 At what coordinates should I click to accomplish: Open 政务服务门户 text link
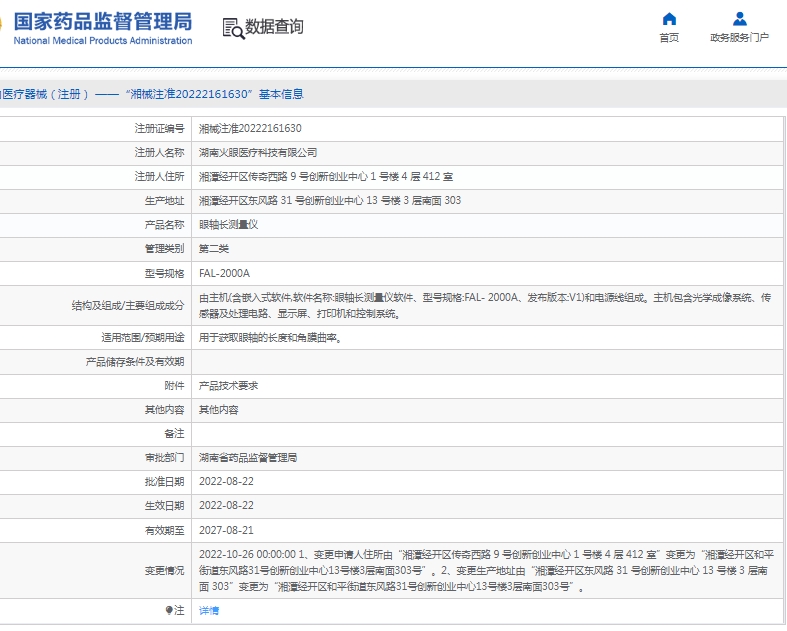(739, 38)
